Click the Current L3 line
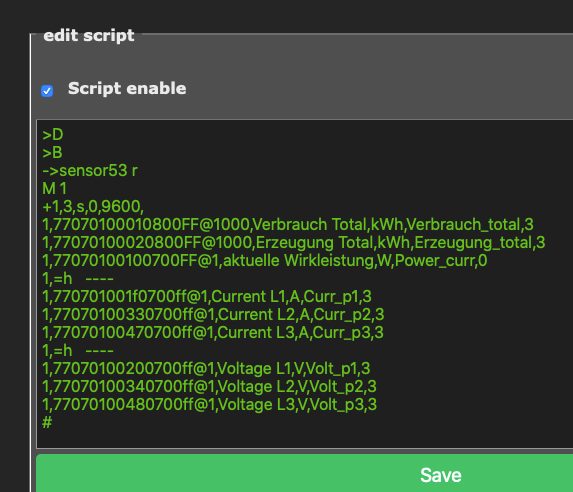 click(213, 333)
